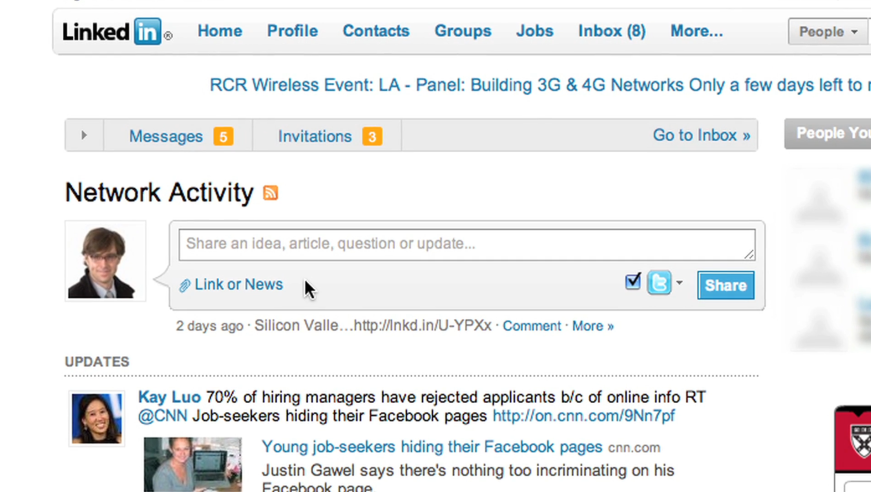The height and width of the screenshot is (492, 871).
Task: Click the Invitations count badge
Action: point(372,136)
